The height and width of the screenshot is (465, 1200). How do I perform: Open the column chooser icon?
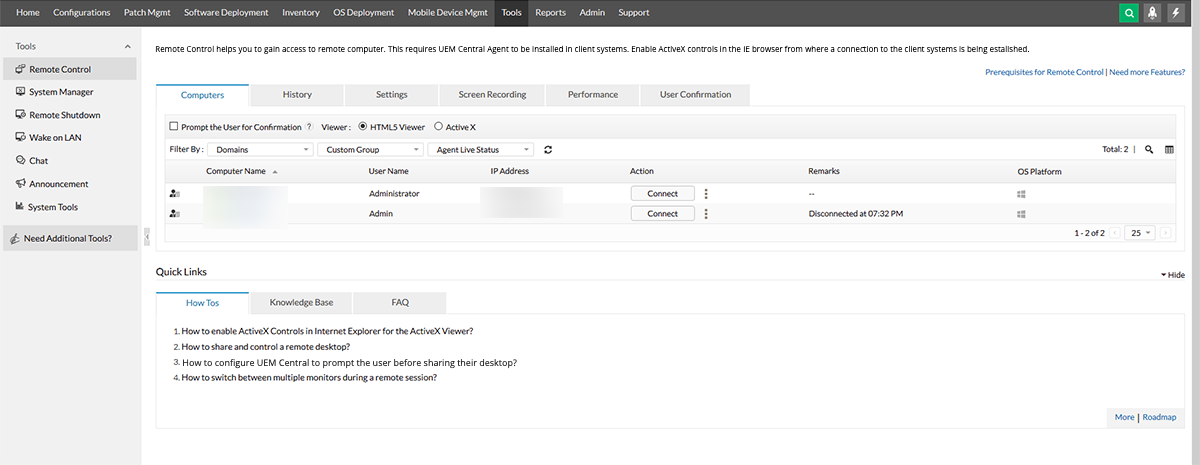(x=1169, y=150)
